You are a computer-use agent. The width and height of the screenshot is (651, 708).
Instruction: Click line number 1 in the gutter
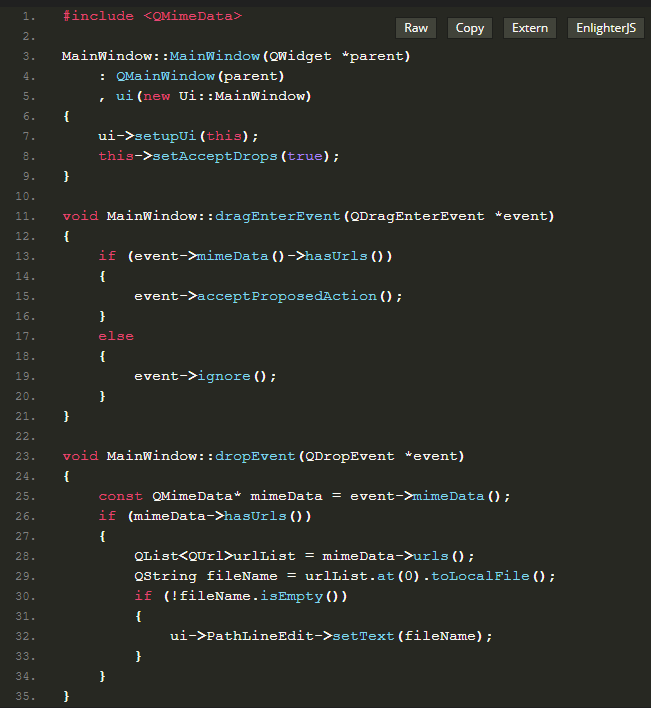tap(27, 16)
